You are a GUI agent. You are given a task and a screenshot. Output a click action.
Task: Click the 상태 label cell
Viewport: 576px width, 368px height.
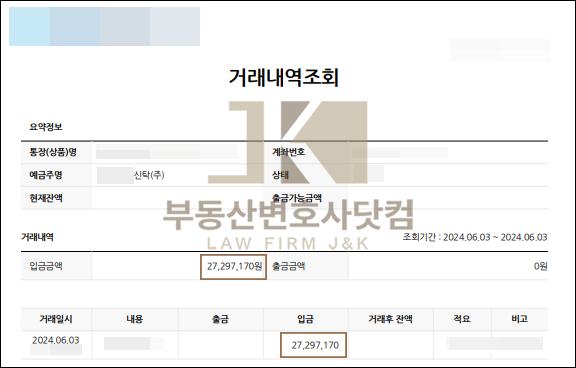tap(306, 175)
